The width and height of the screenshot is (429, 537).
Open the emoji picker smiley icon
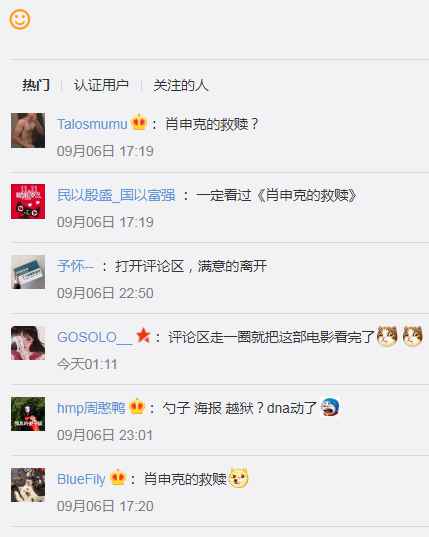click(x=20, y=20)
